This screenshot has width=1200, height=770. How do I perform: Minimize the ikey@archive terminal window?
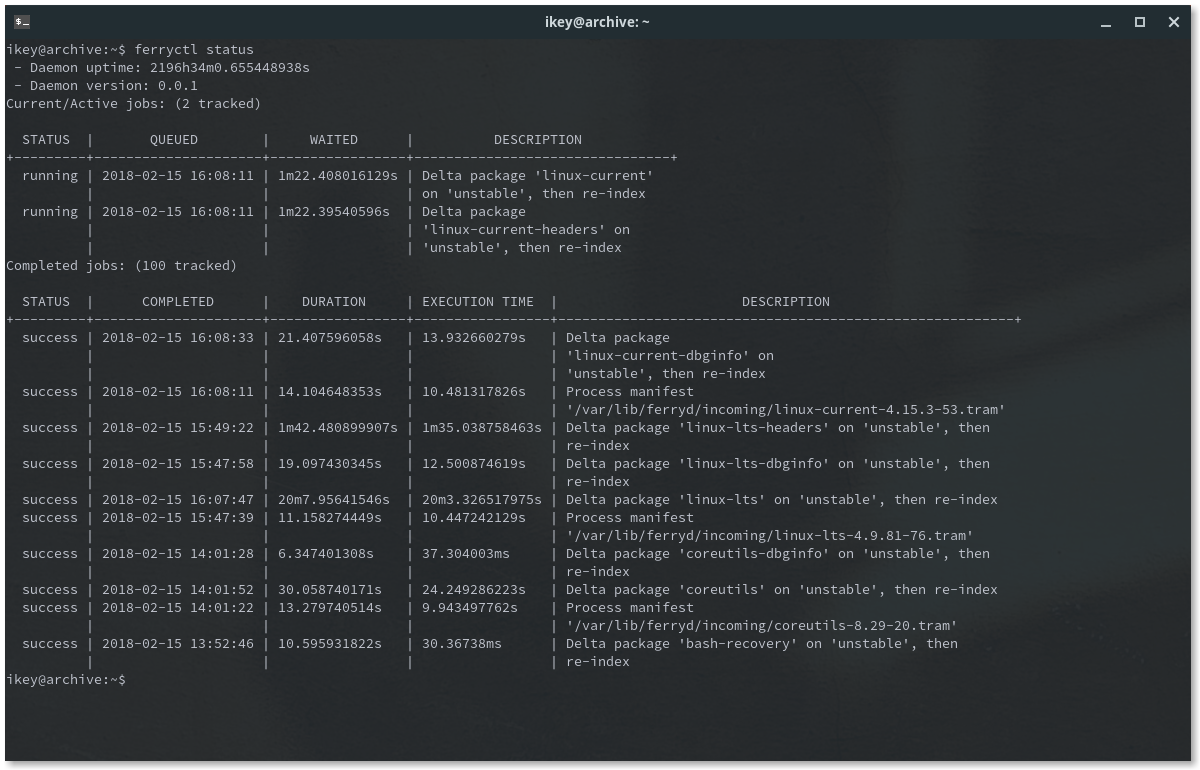pyautogui.click(x=1105, y=22)
